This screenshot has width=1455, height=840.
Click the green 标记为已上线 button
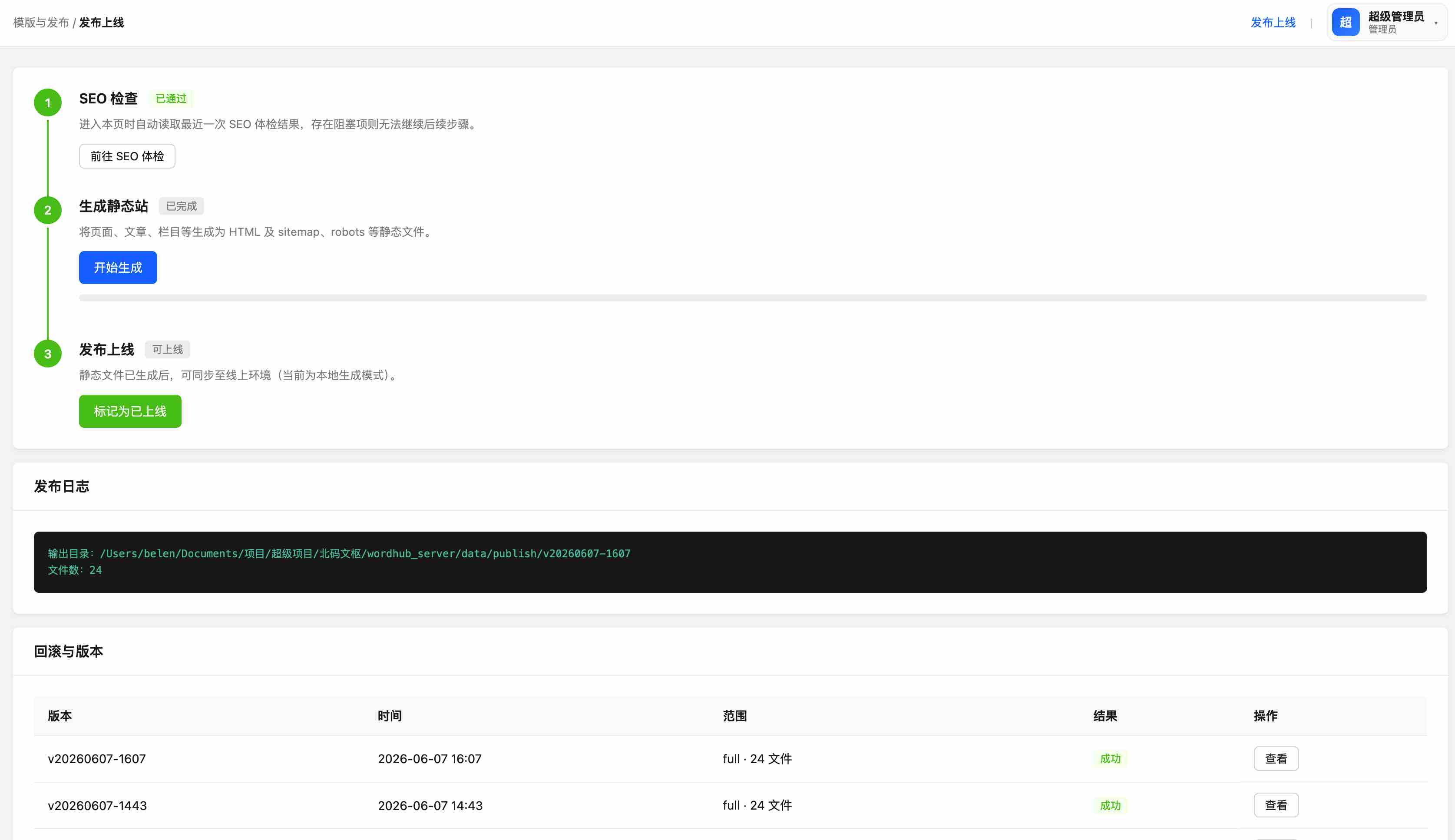coord(130,411)
